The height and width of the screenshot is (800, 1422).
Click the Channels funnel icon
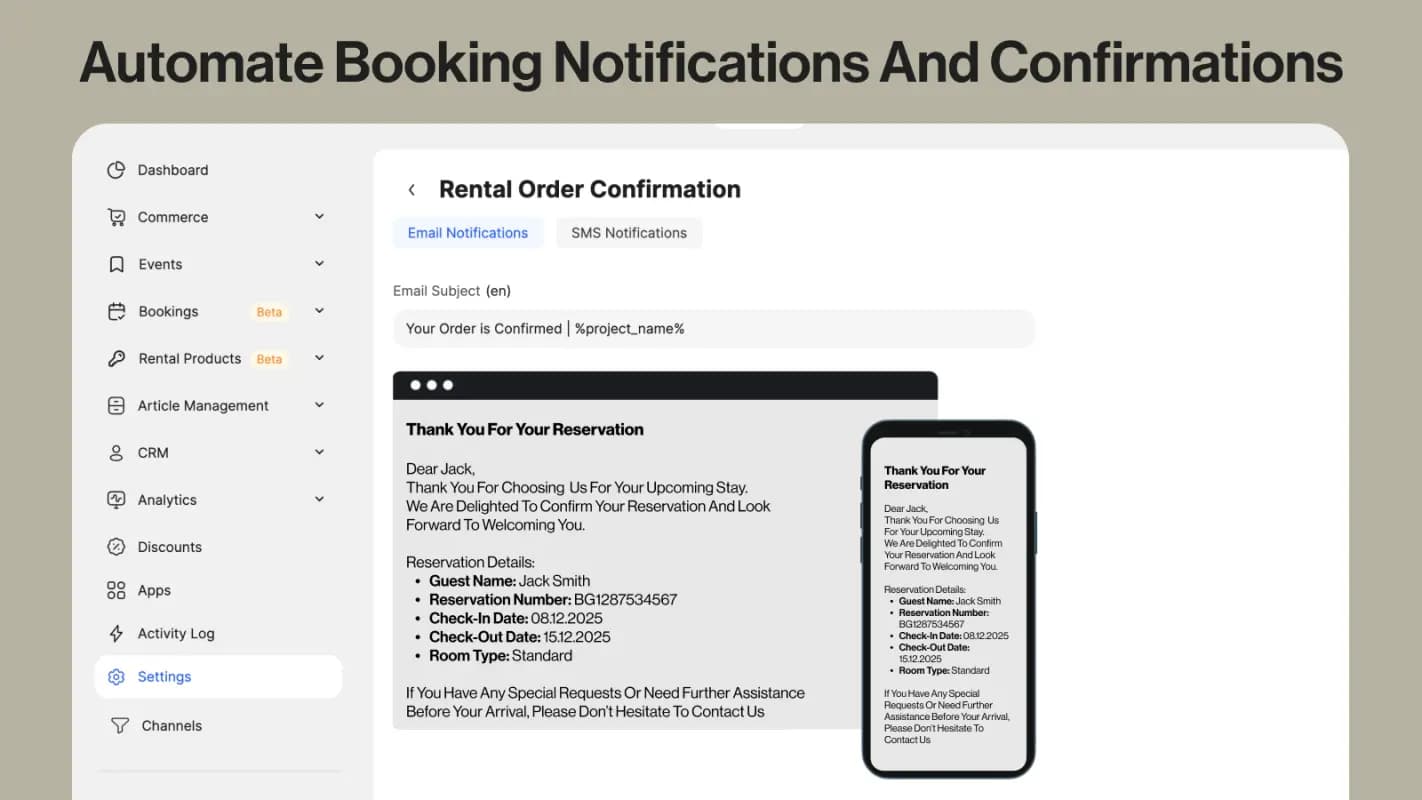119,725
